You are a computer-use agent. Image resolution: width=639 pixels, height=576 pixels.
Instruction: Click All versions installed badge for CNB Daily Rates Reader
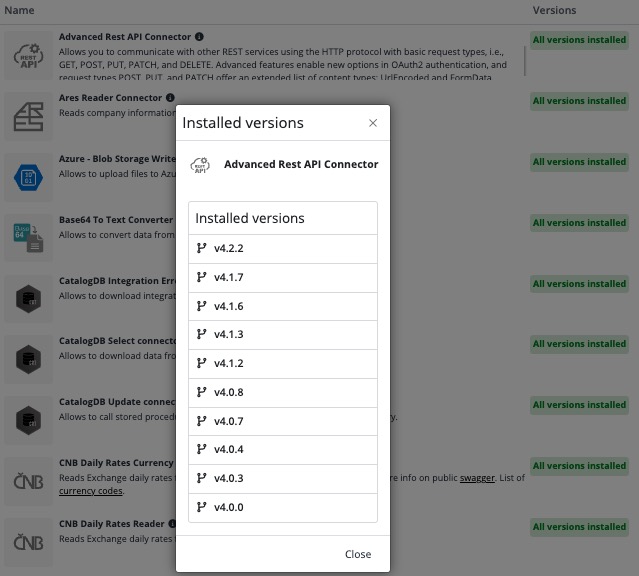[x=579, y=527]
